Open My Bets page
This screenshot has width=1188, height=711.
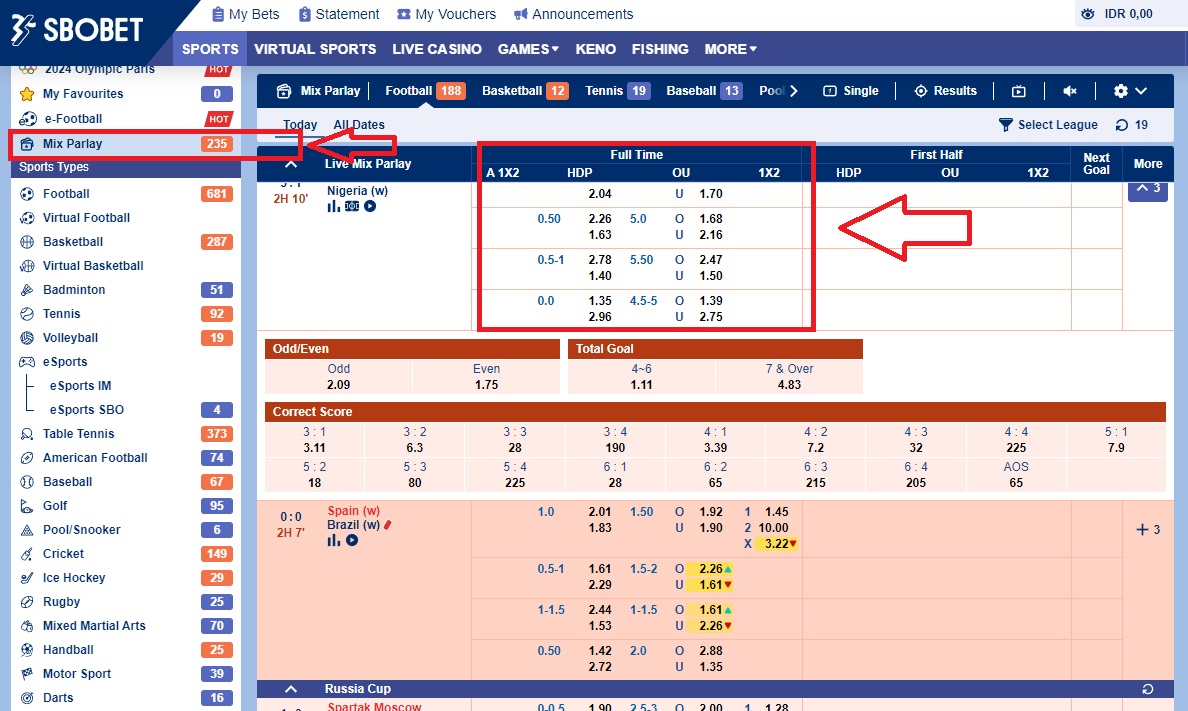pos(245,14)
